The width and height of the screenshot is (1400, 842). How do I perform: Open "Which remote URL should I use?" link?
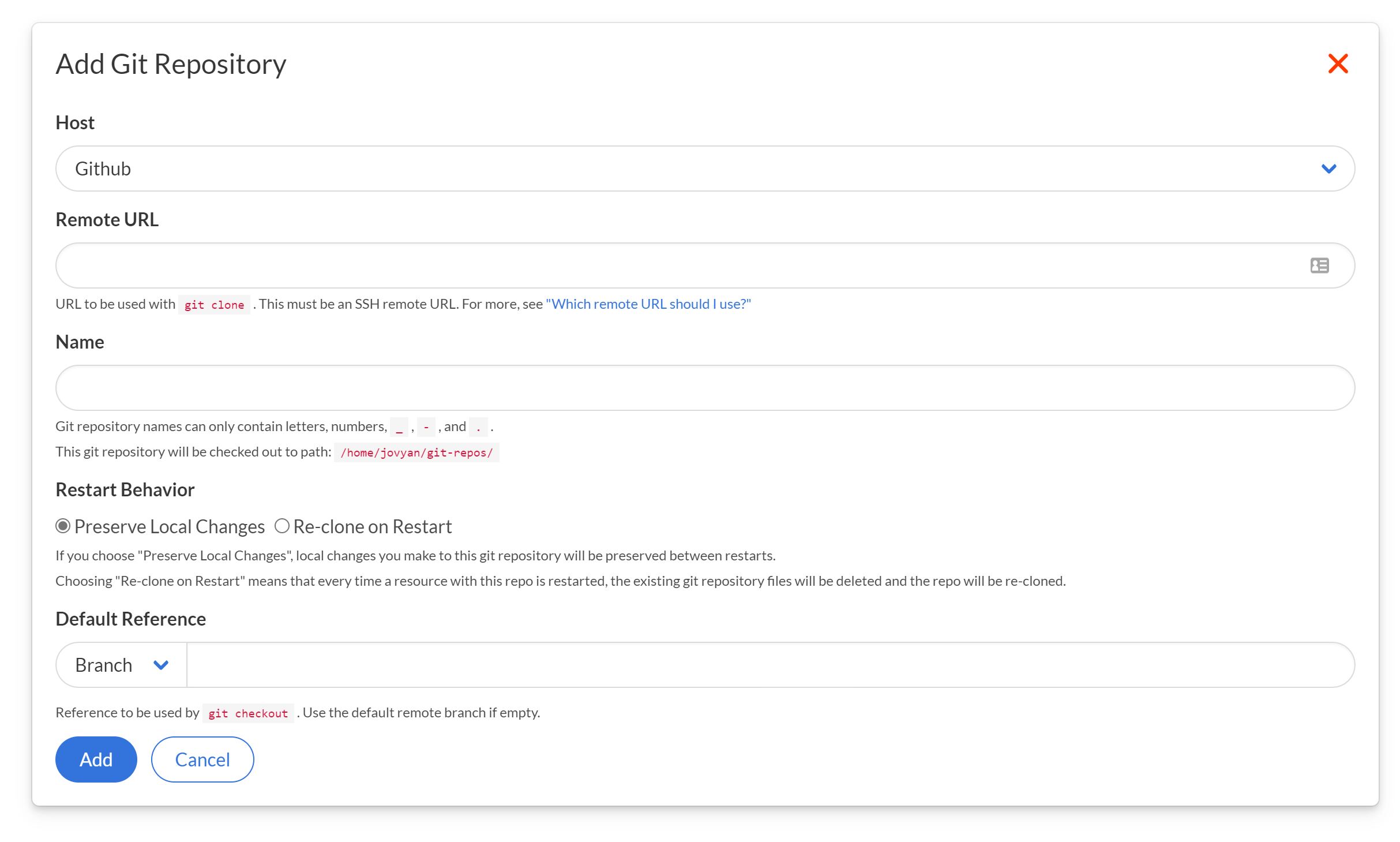tap(648, 304)
